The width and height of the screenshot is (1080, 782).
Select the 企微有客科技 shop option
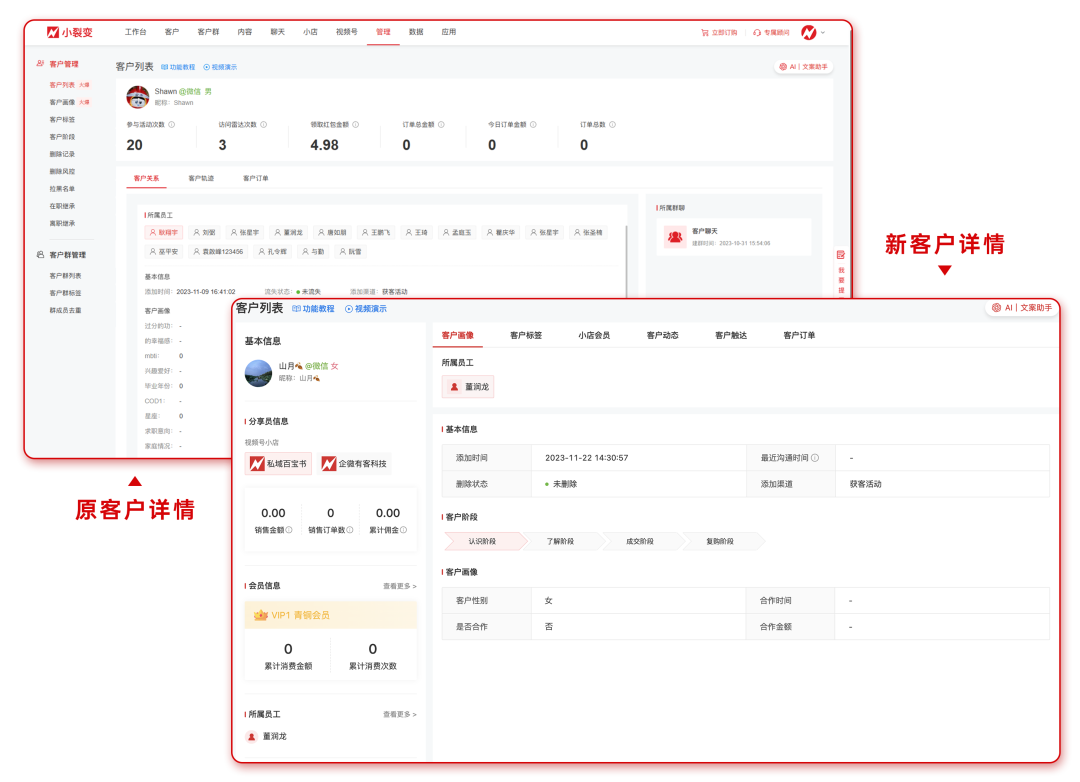[355, 464]
